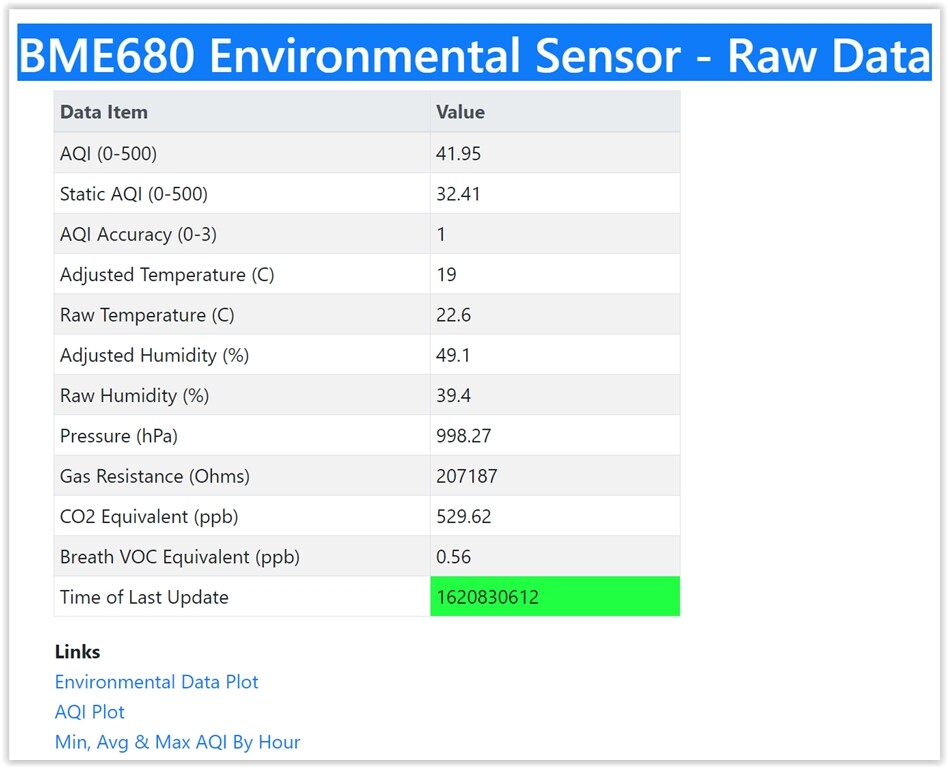Click the Time of Last Update label
This screenshot has width=948, height=768.
pyautogui.click(x=144, y=597)
